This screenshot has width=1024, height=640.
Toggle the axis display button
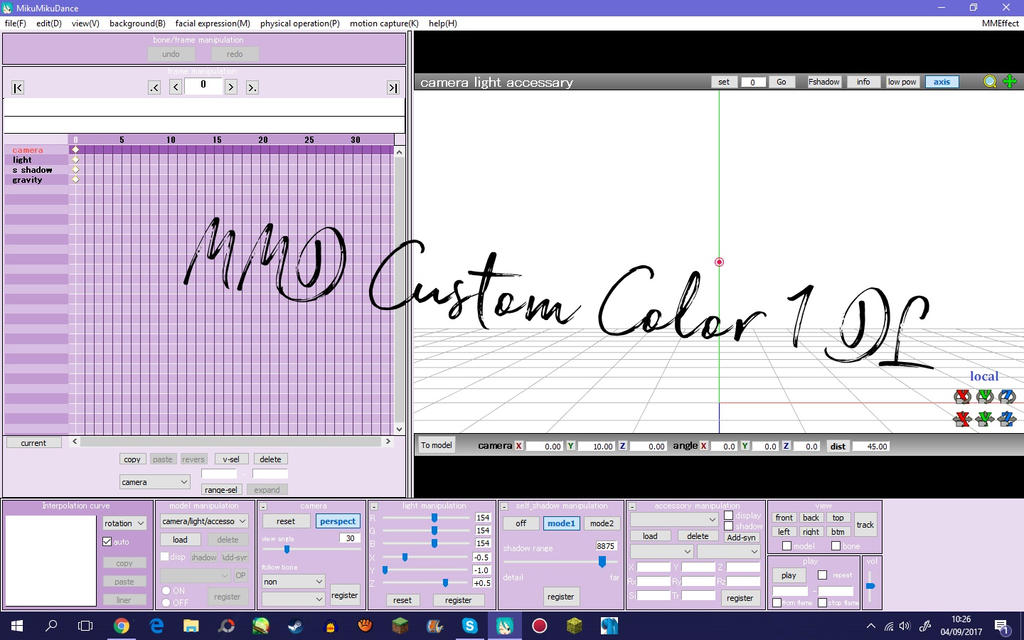tap(942, 82)
